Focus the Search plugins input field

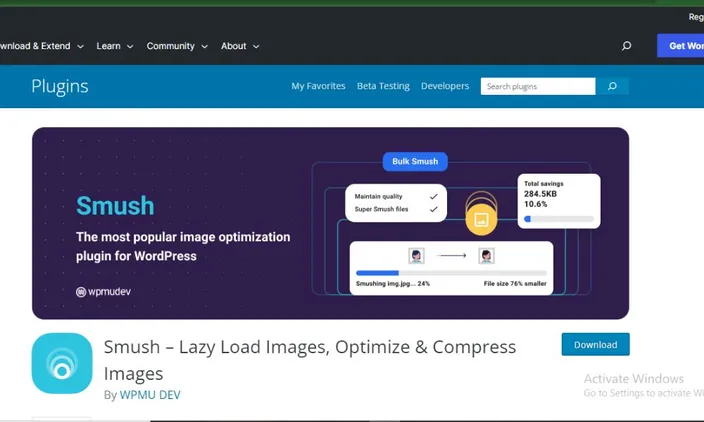pos(538,86)
